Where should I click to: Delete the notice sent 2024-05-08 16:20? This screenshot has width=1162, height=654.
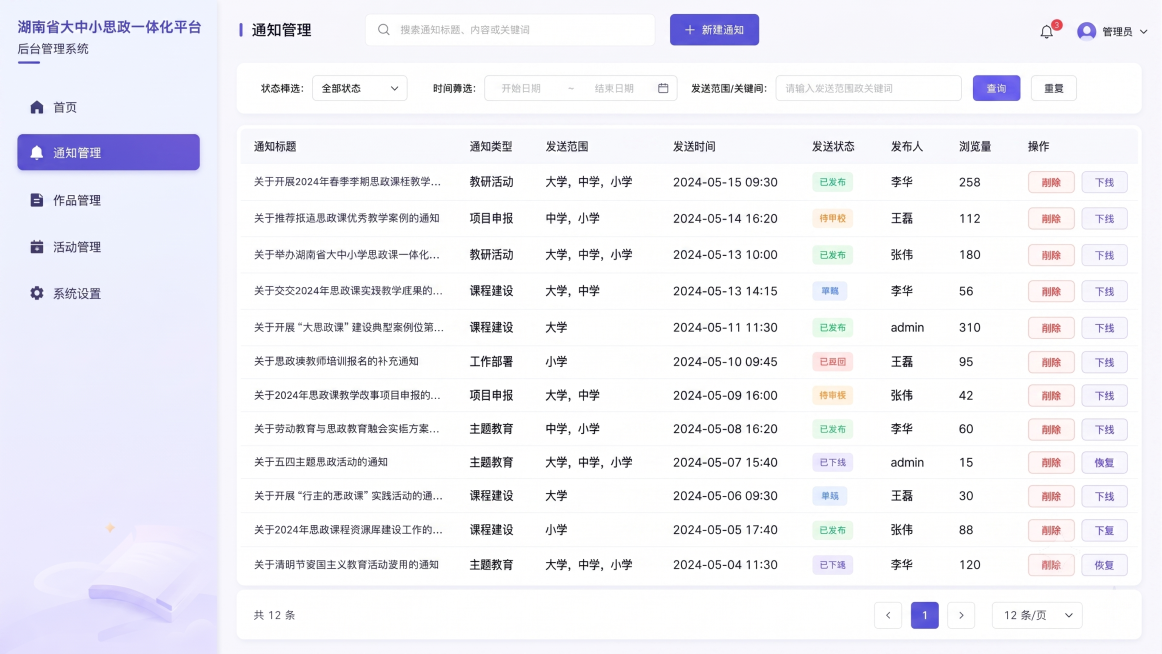[1051, 429]
